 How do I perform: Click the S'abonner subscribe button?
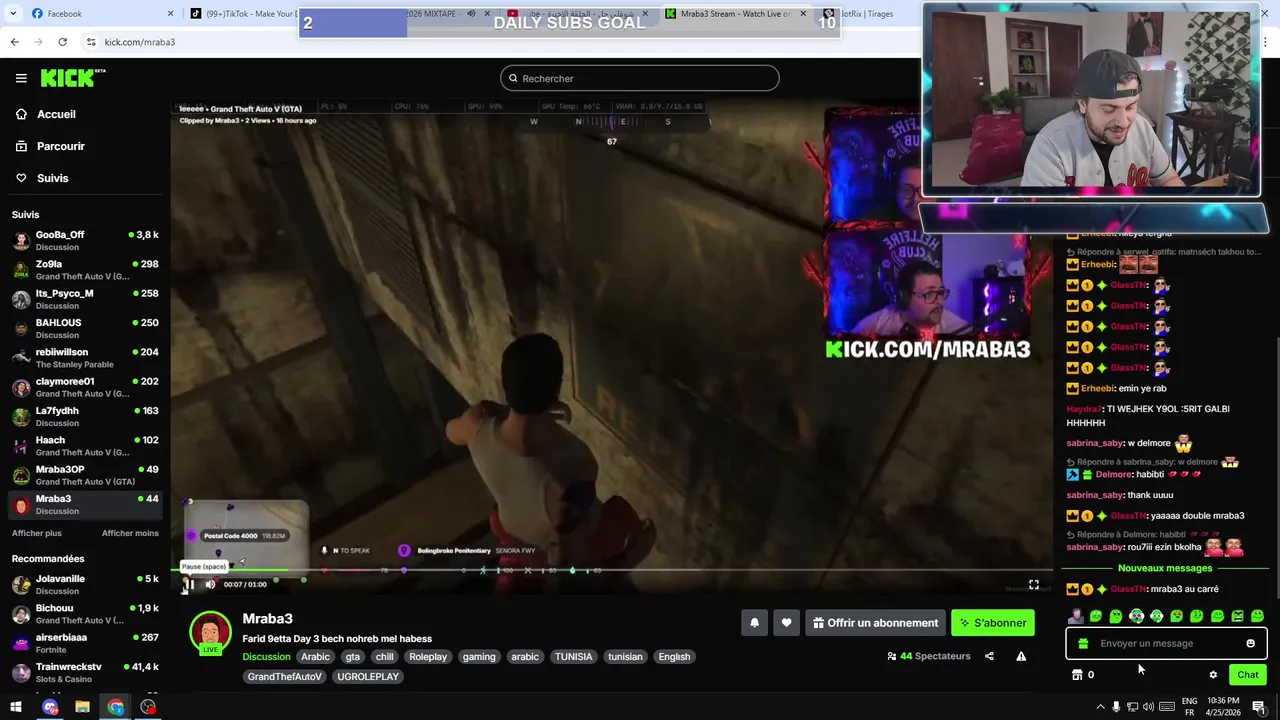[x=993, y=623]
